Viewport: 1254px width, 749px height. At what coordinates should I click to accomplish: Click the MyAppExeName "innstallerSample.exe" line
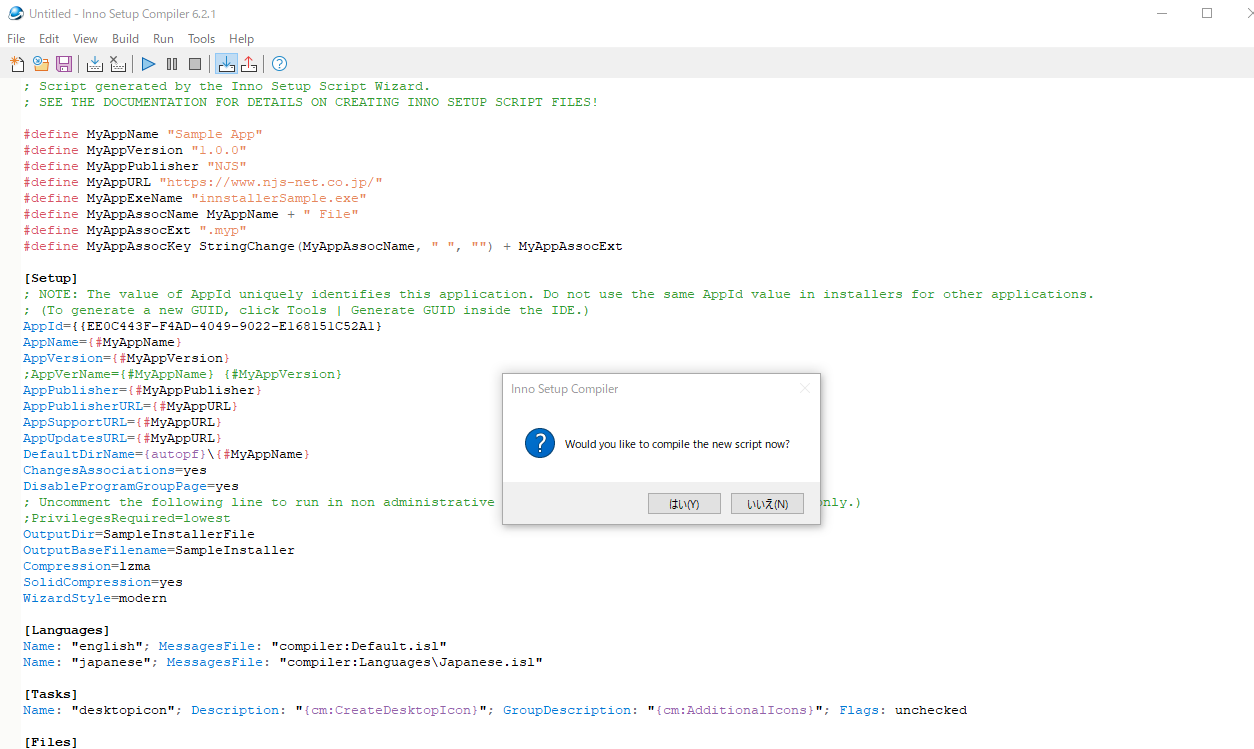tap(195, 198)
